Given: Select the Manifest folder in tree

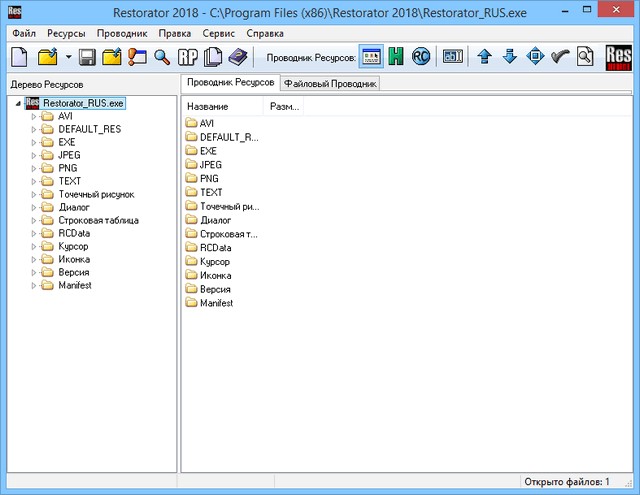Looking at the screenshot, I should pyautogui.click(x=75, y=285).
